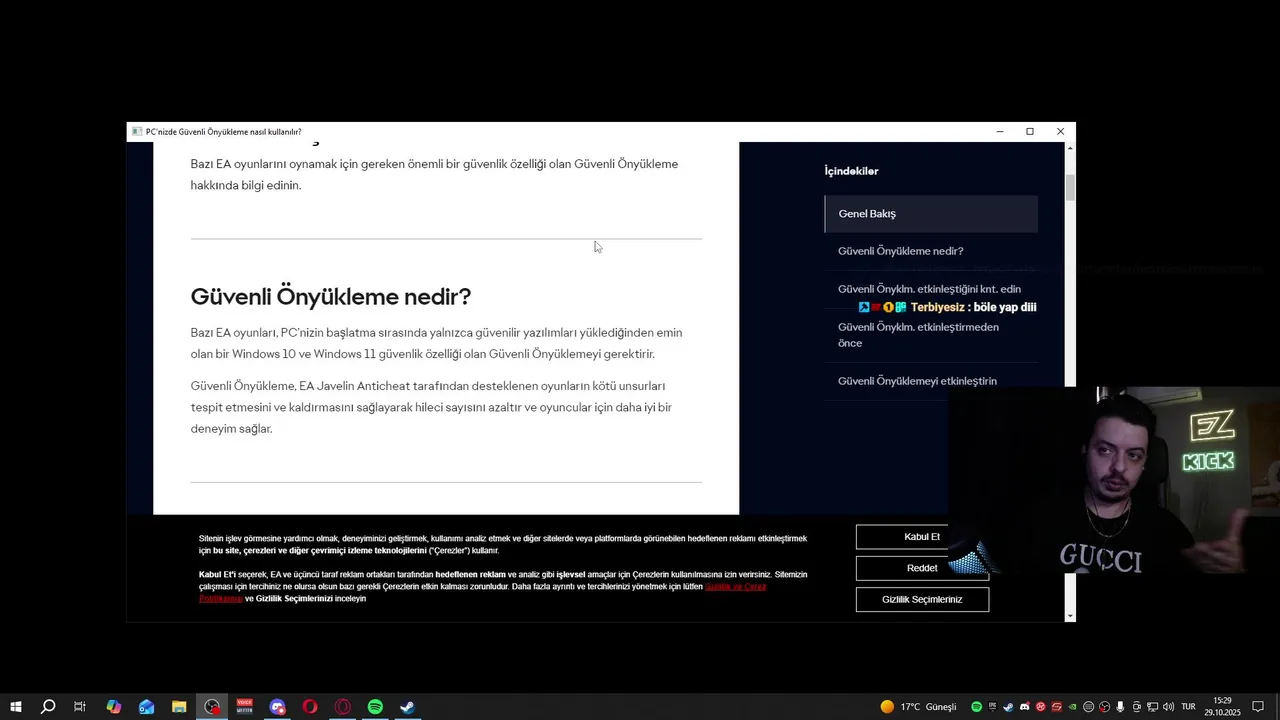Go to Güvenli Önyüklemeyi etkinleştirin section
Viewport: 1280px width, 720px height.
coord(917,381)
